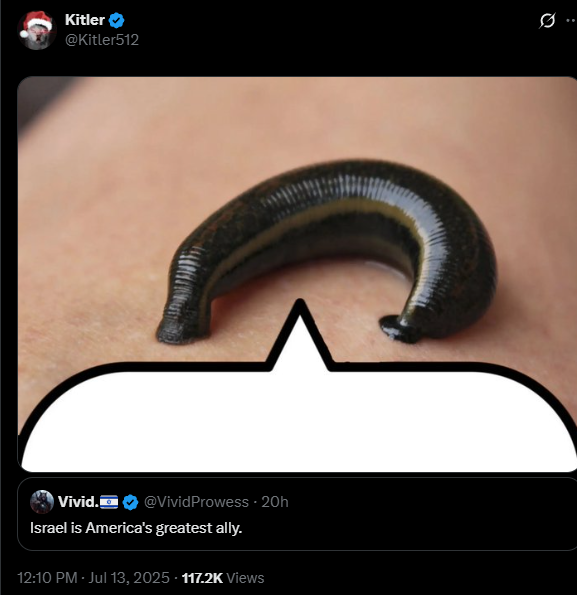Click the Grok slashed-circle icon
The height and width of the screenshot is (595, 577).
coord(547,20)
